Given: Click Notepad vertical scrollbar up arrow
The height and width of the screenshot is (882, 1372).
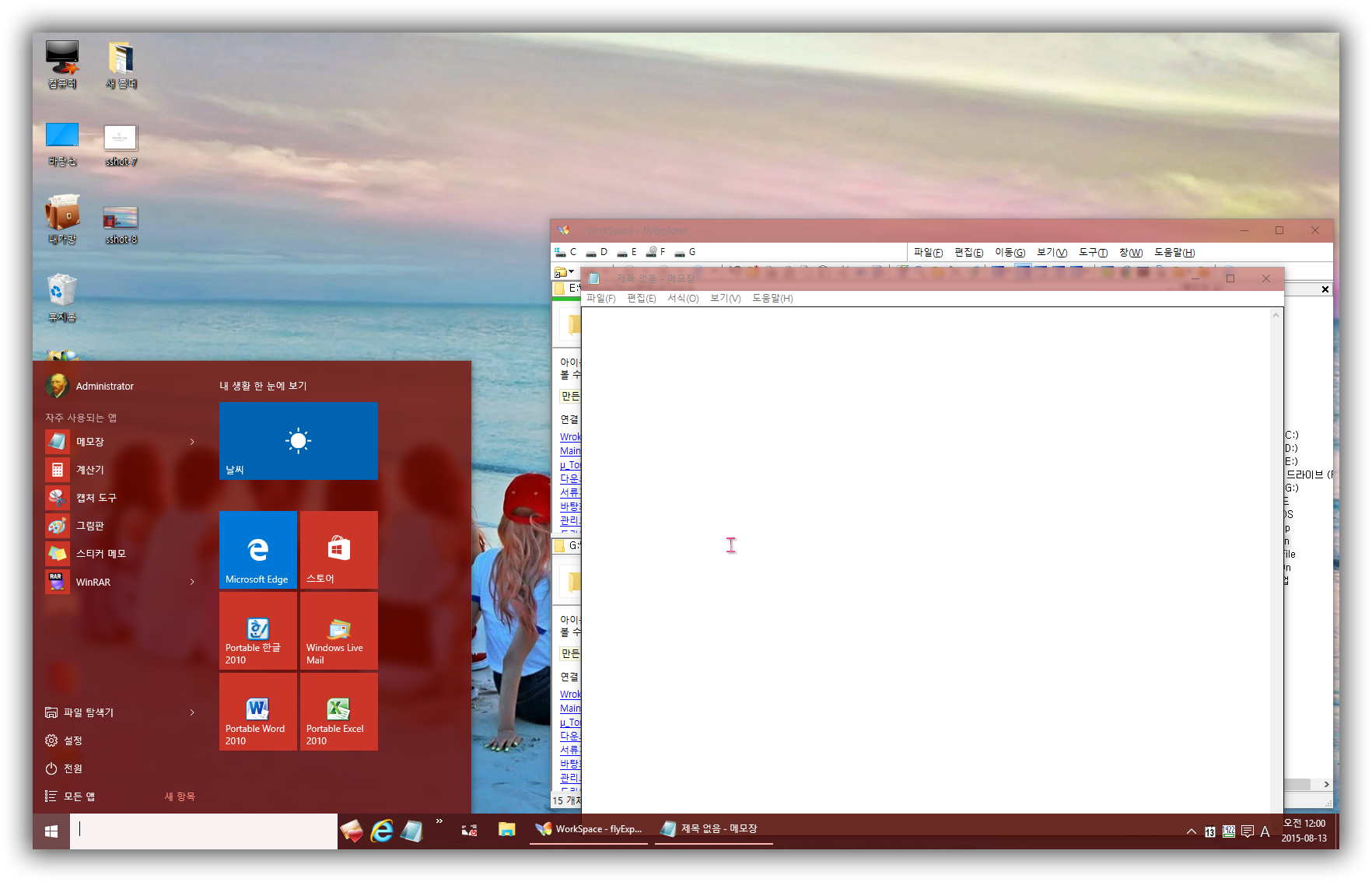Looking at the screenshot, I should coord(1276,315).
